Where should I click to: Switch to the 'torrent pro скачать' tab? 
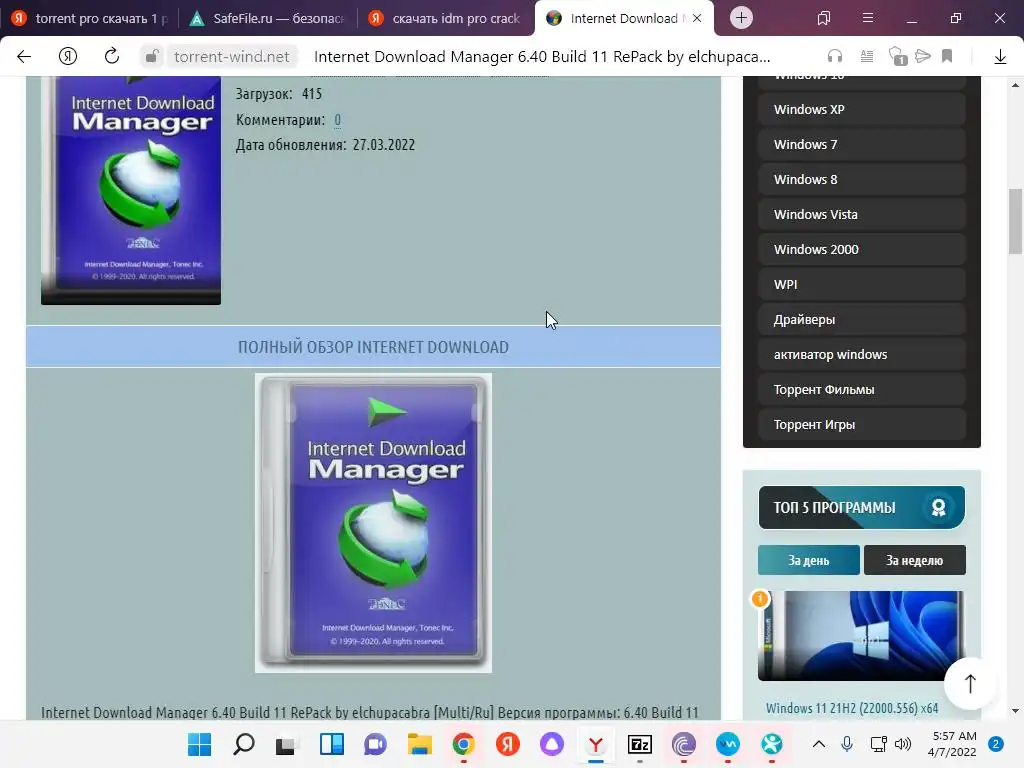(89, 18)
